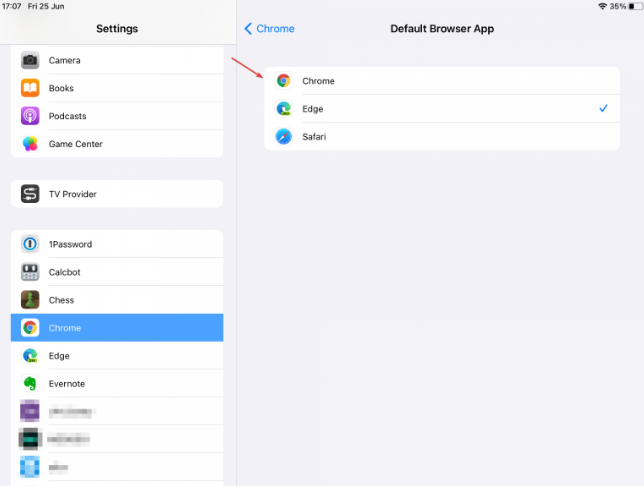Select the Camera row text
Image resolution: width=644 pixels, height=486 pixels.
[64, 60]
